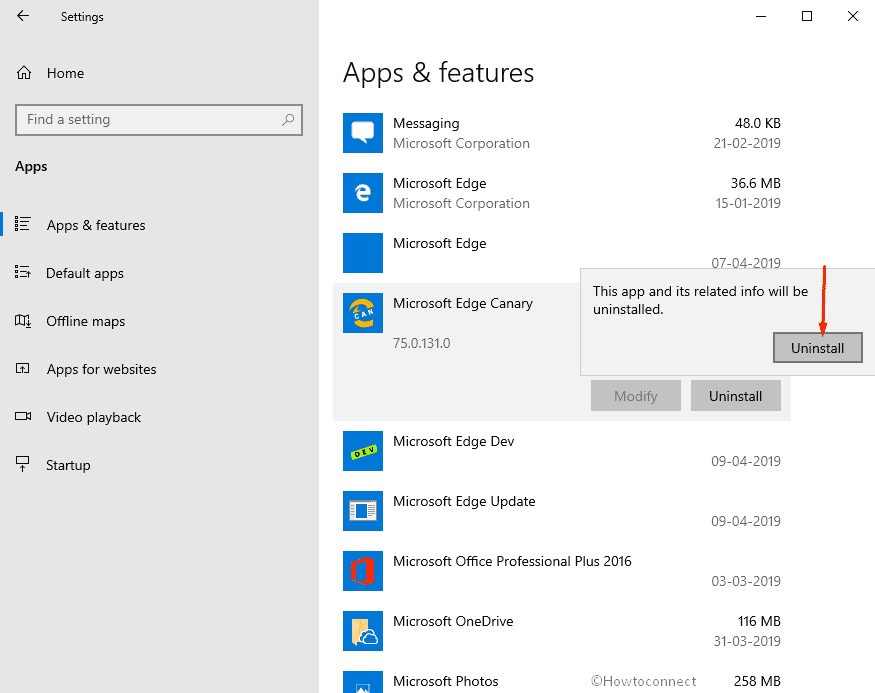Viewport: 875px width, 693px height.
Task: Click the Microsoft Edge Canary icon
Action: 363,313
